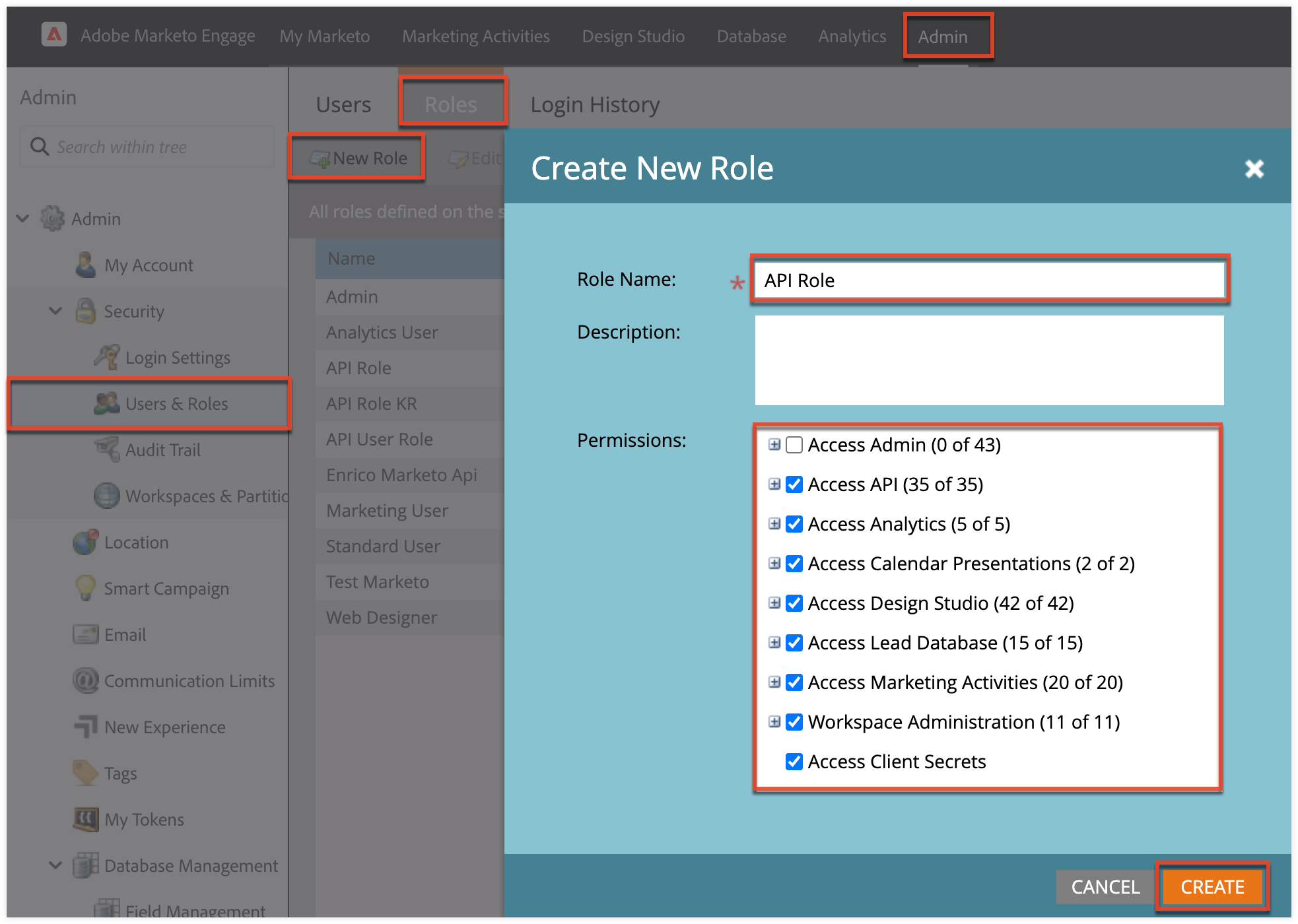Click the Location globe icon
The image size is (1298, 924).
(86, 542)
